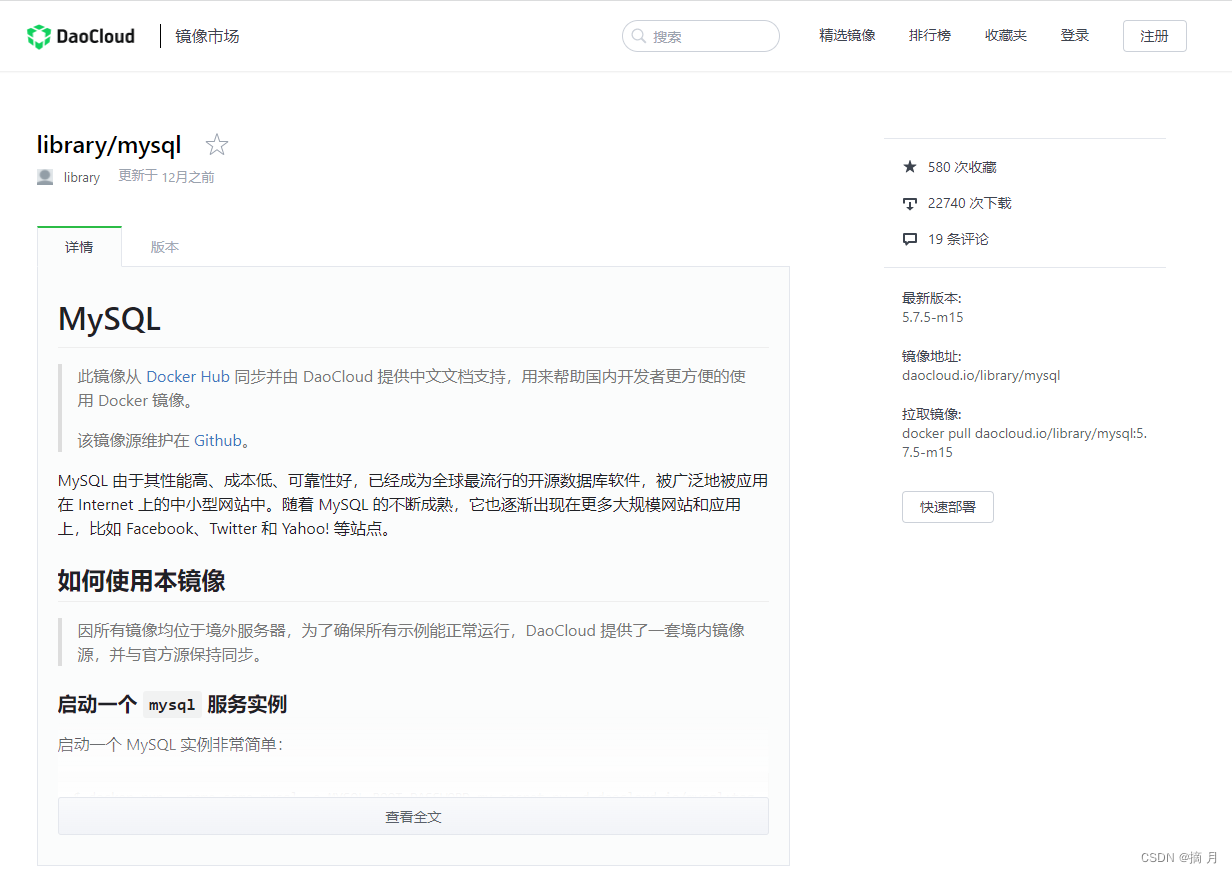Click the 如何使用本镜像 heading
The width and height of the screenshot is (1232, 873).
pos(141,581)
